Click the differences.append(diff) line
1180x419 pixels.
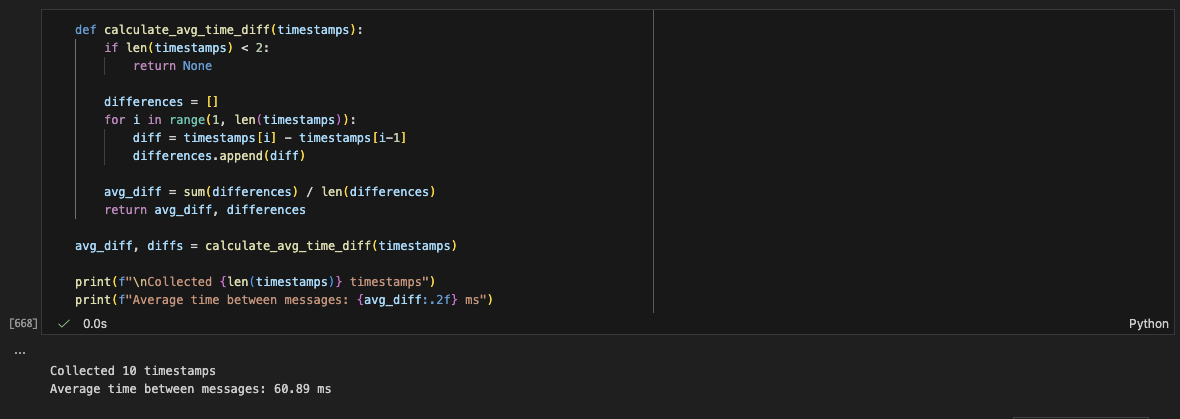[218, 156]
